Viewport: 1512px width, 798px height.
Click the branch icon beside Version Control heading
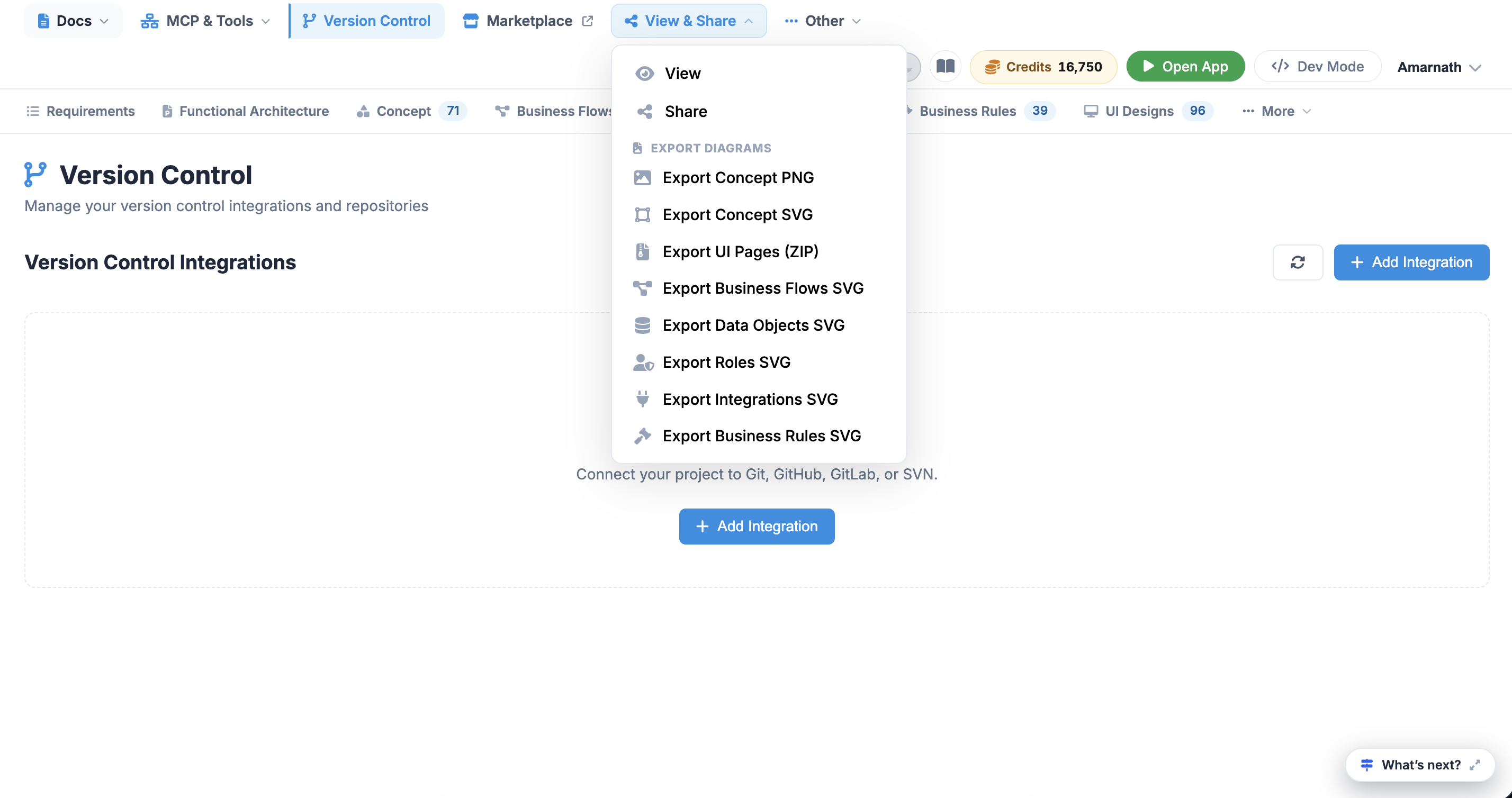[35, 175]
